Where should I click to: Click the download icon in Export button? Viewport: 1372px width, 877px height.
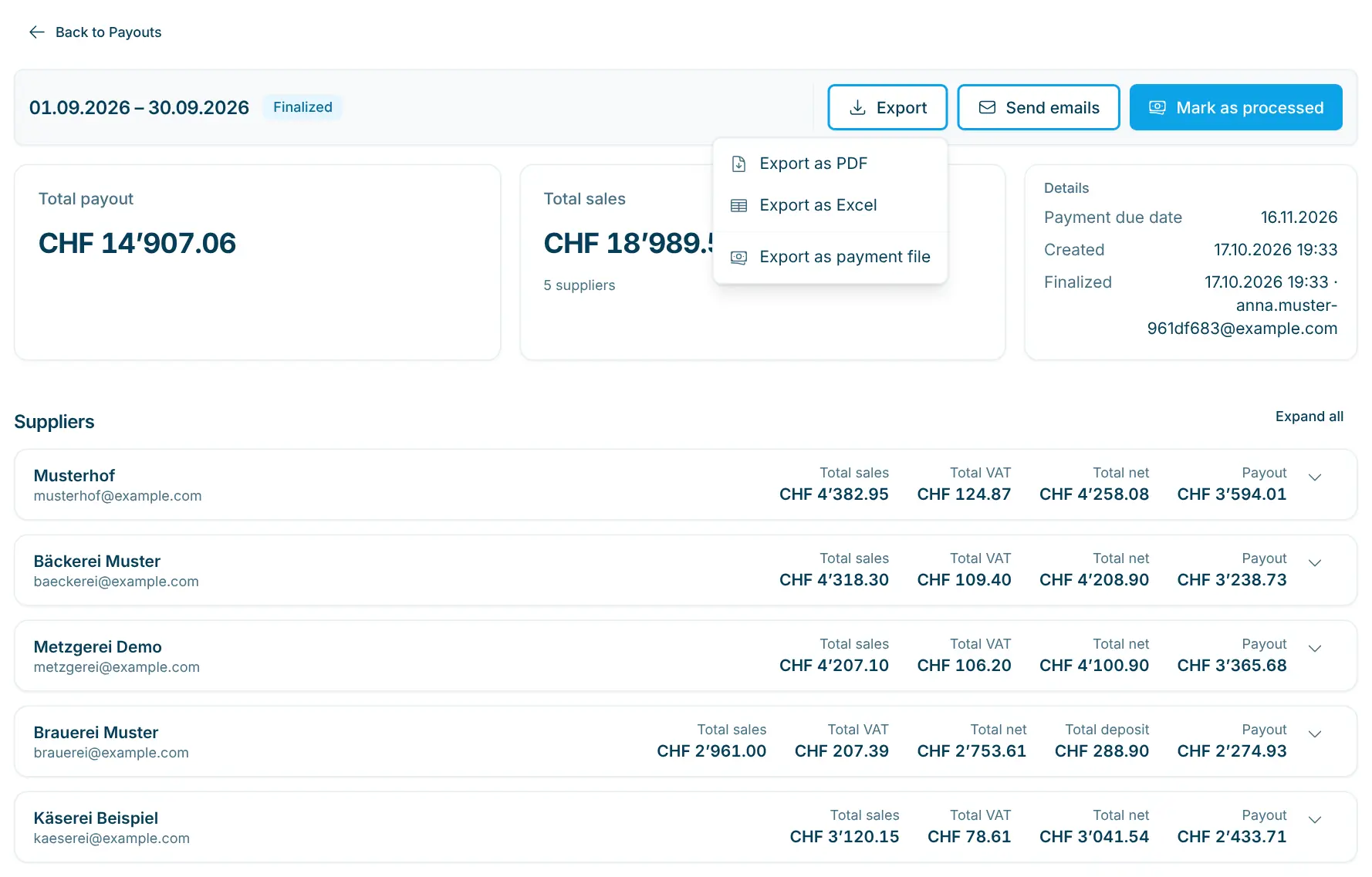pyautogui.click(x=857, y=107)
